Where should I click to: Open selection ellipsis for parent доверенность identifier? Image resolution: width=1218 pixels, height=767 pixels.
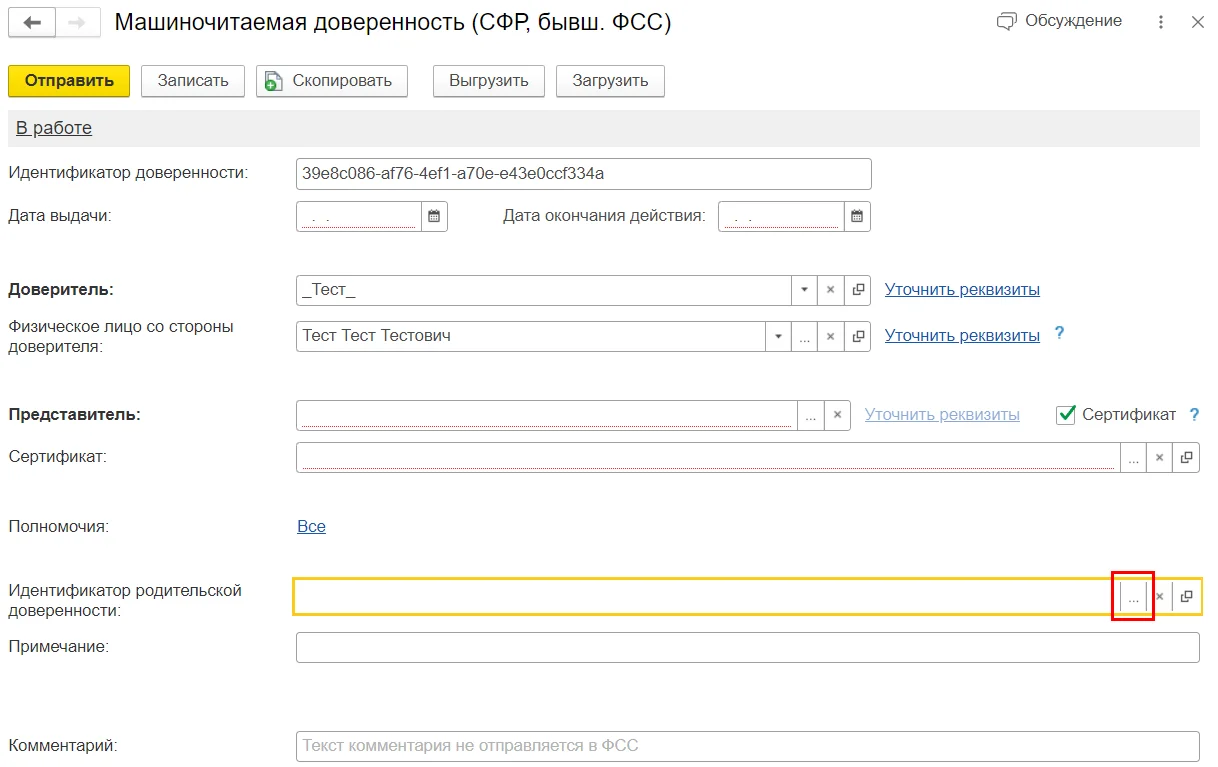click(1133, 597)
